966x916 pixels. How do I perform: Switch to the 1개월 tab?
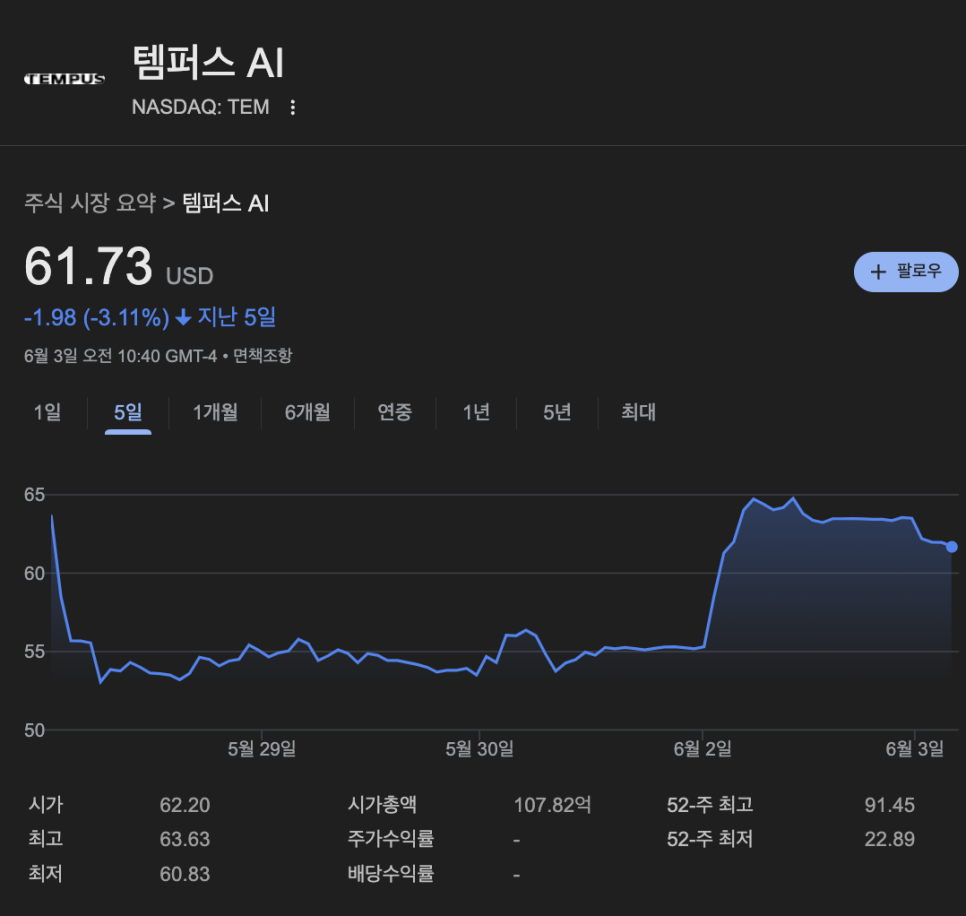pos(216,412)
